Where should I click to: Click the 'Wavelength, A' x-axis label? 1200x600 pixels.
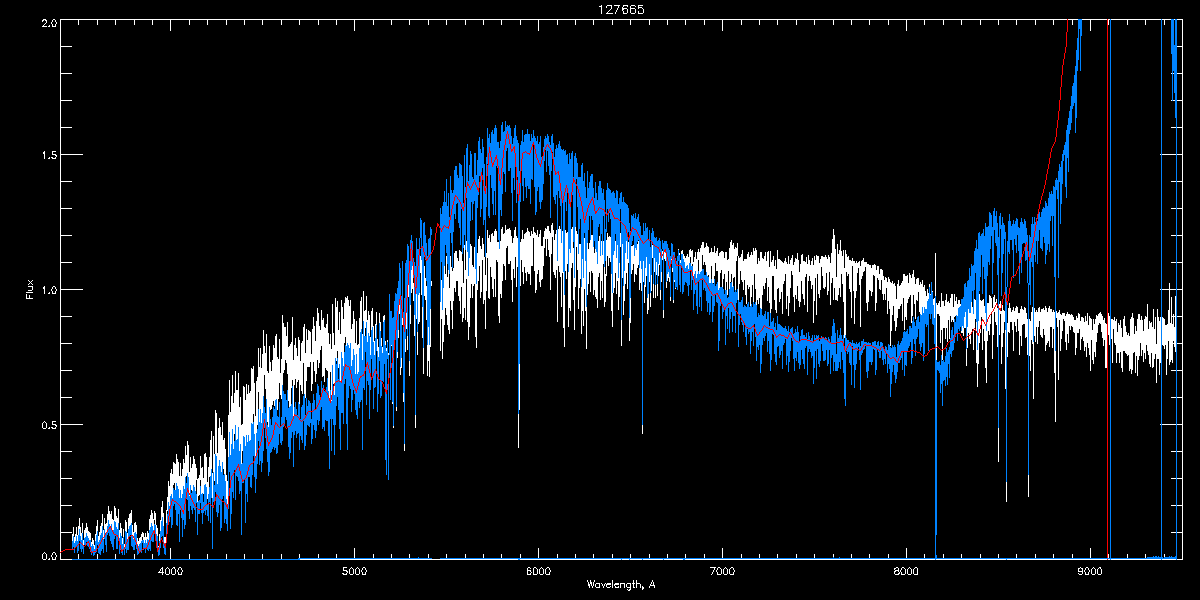621,584
